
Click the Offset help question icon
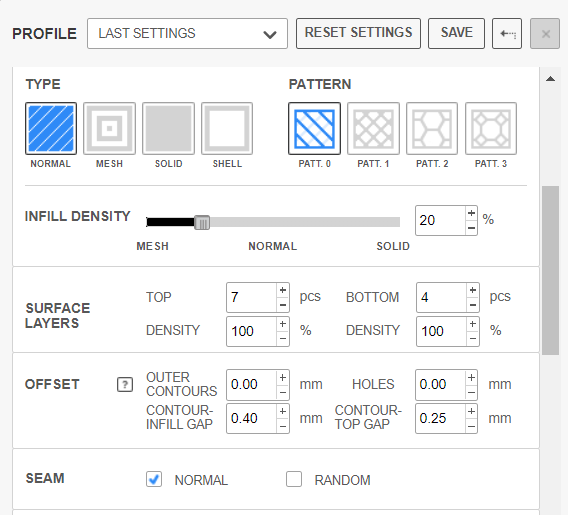point(125,384)
